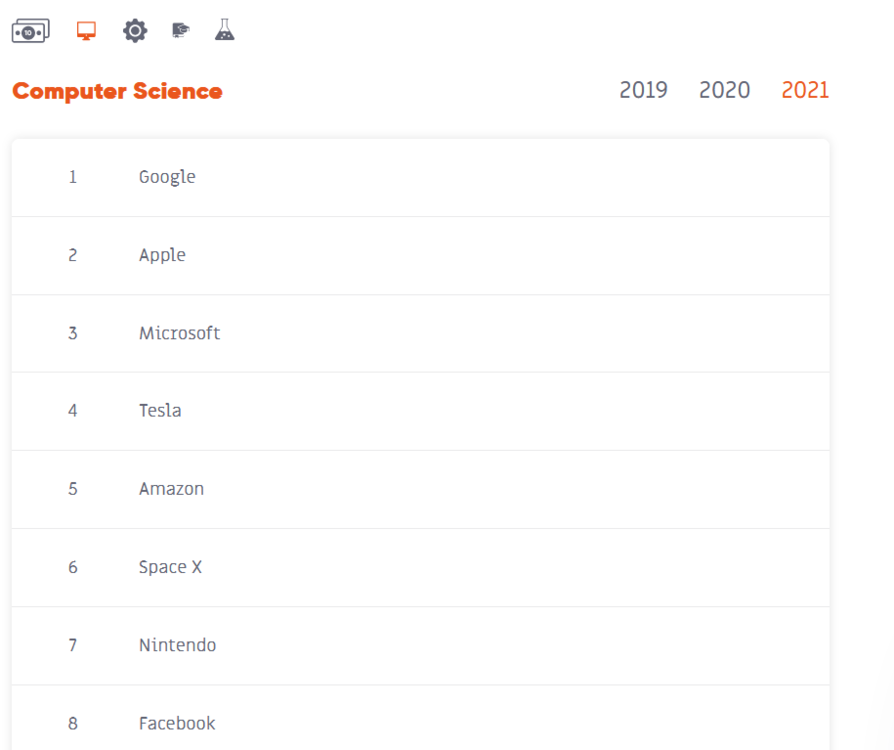Switch to the 2019 rankings tab

click(643, 90)
